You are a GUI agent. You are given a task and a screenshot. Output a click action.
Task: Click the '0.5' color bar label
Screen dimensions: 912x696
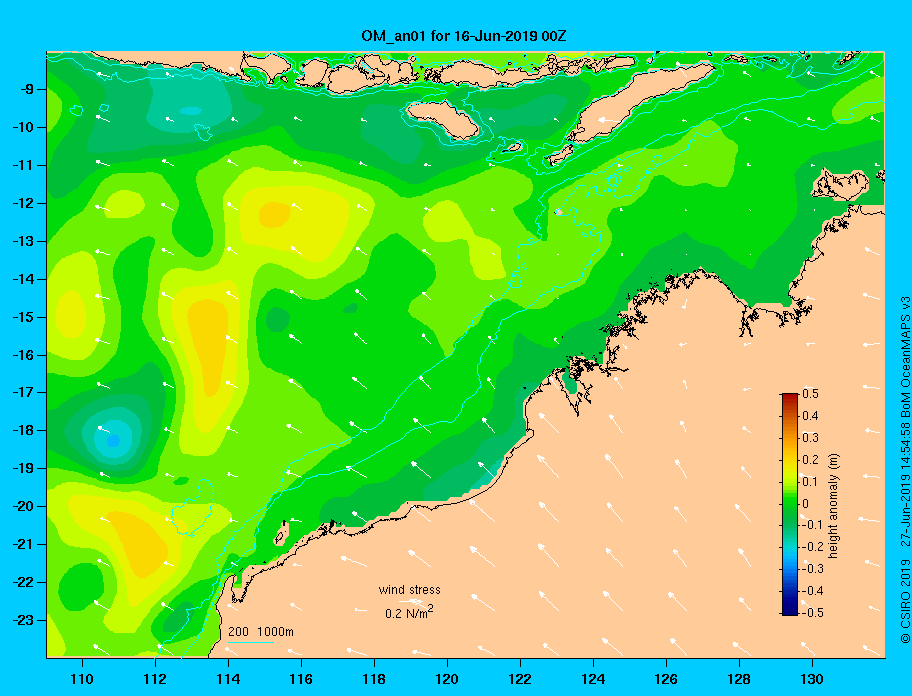[810, 394]
